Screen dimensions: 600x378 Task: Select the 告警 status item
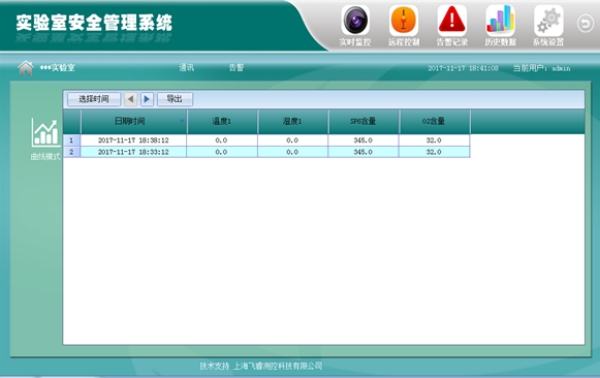tap(236, 68)
